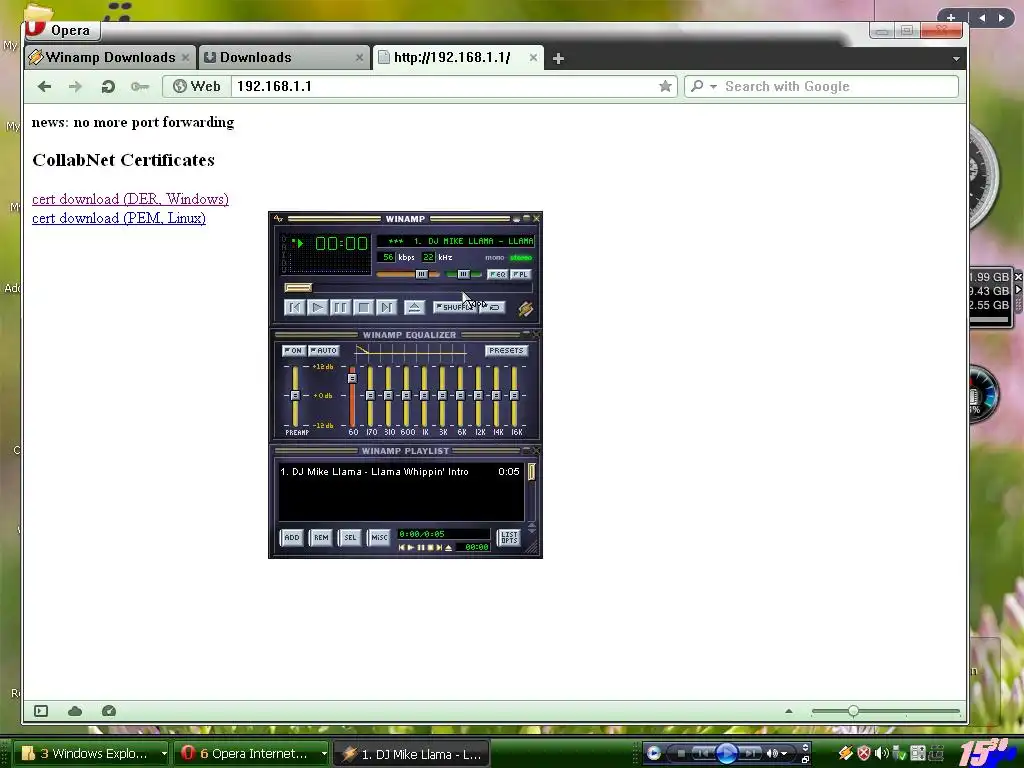Open Opera Internet taskbar group
Image resolution: width=1024 pixels, height=768 pixels.
(252, 754)
